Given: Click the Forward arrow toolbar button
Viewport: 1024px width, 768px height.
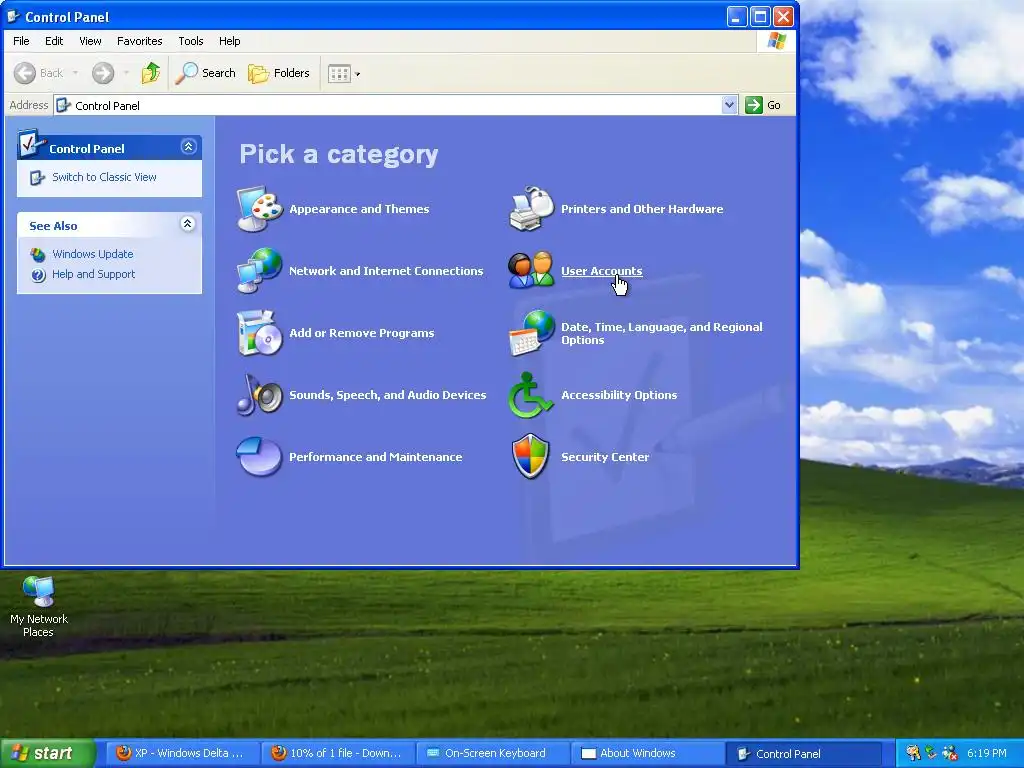Looking at the screenshot, I should coord(103,73).
